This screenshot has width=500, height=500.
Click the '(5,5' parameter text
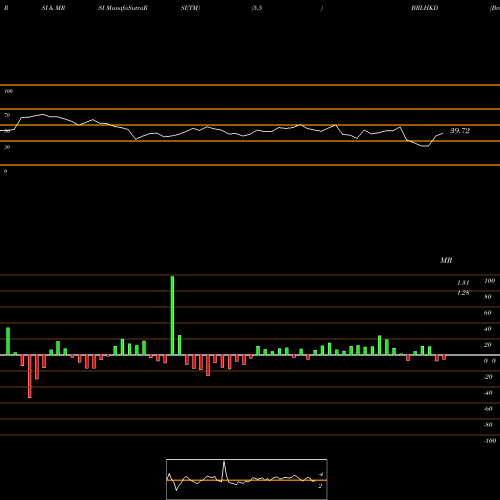coord(257,8)
